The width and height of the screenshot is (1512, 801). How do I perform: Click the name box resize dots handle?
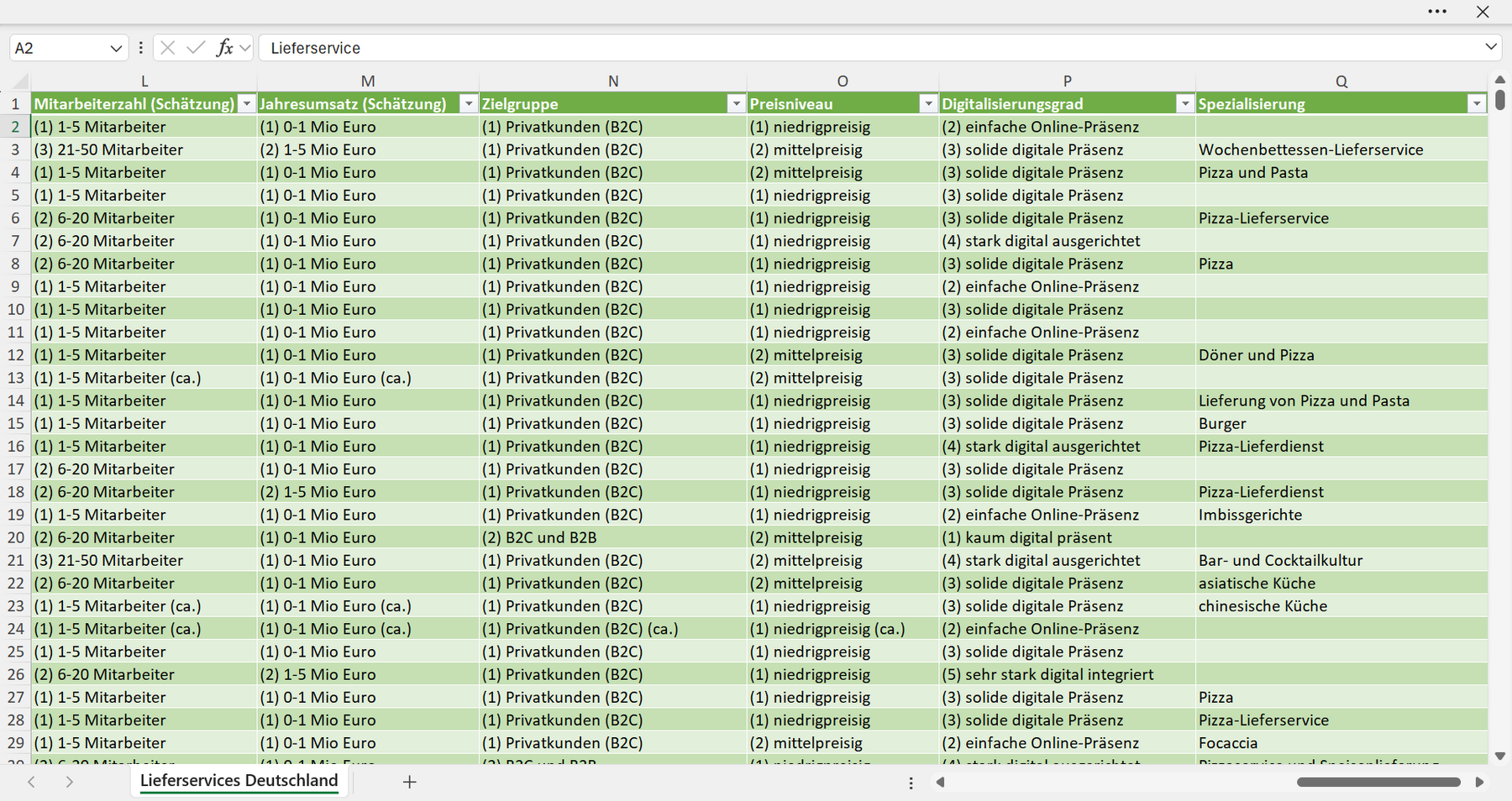click(140, 48)
